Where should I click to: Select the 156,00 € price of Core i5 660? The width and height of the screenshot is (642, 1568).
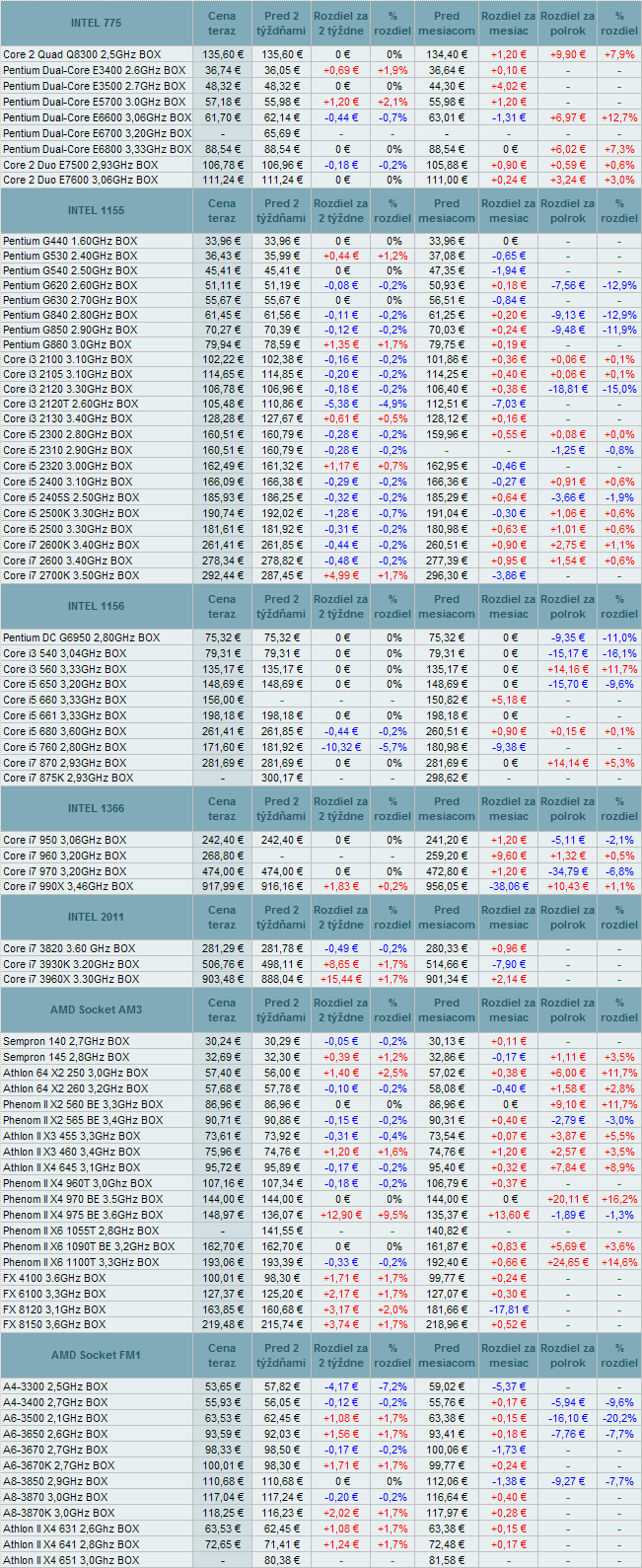click(222, 700)
